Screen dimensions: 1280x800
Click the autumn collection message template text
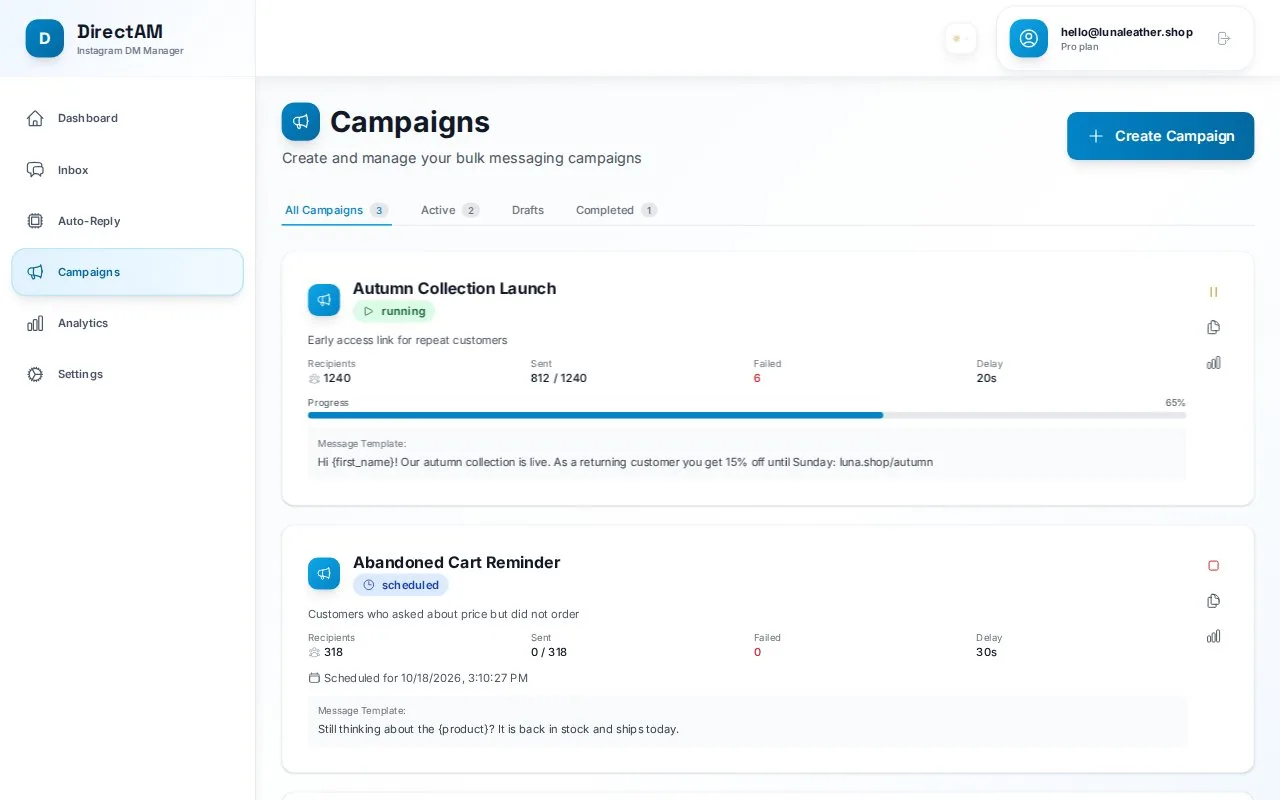coord(625,462)
